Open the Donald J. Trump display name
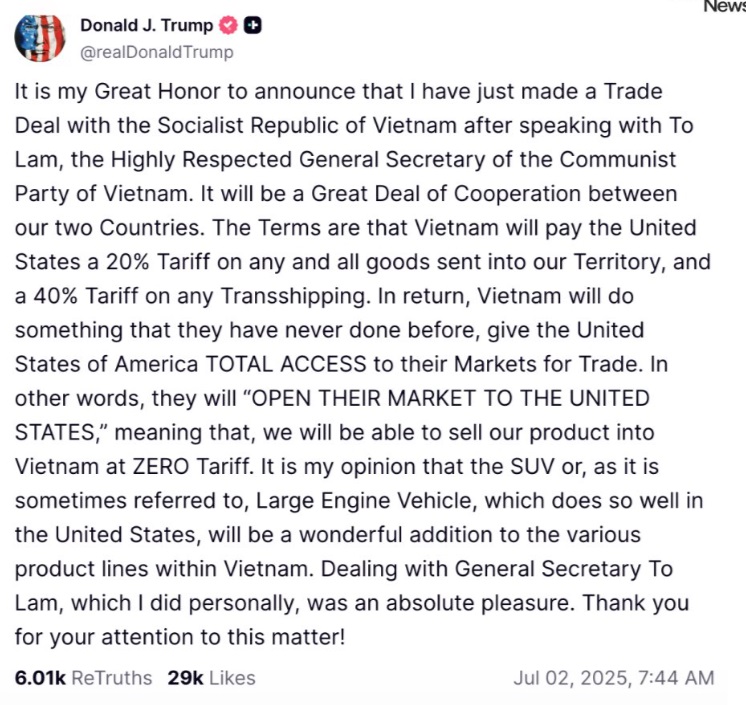746x705 pixels. tap(146, 26)
